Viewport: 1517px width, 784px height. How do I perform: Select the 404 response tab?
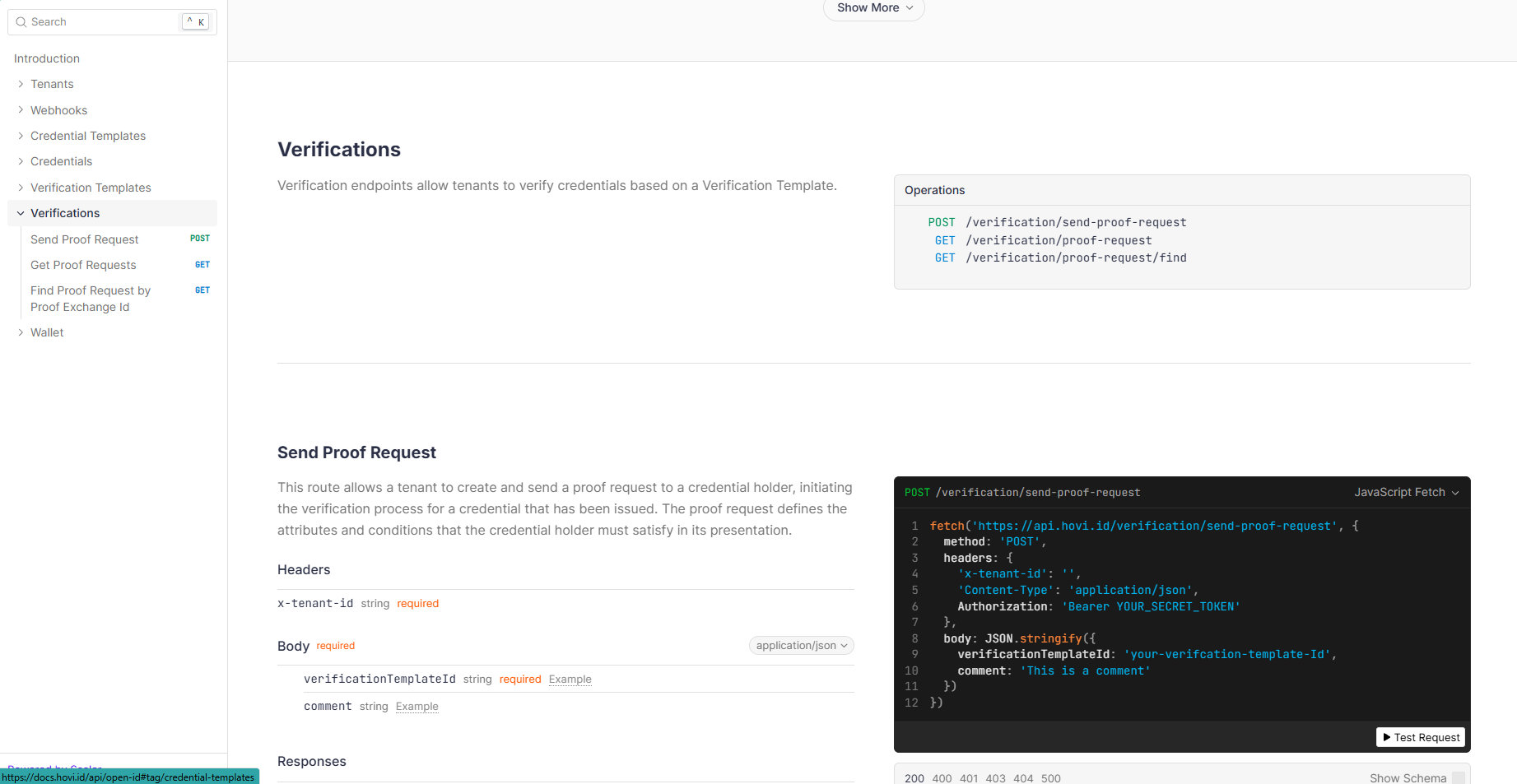[x=1023, y=777]
